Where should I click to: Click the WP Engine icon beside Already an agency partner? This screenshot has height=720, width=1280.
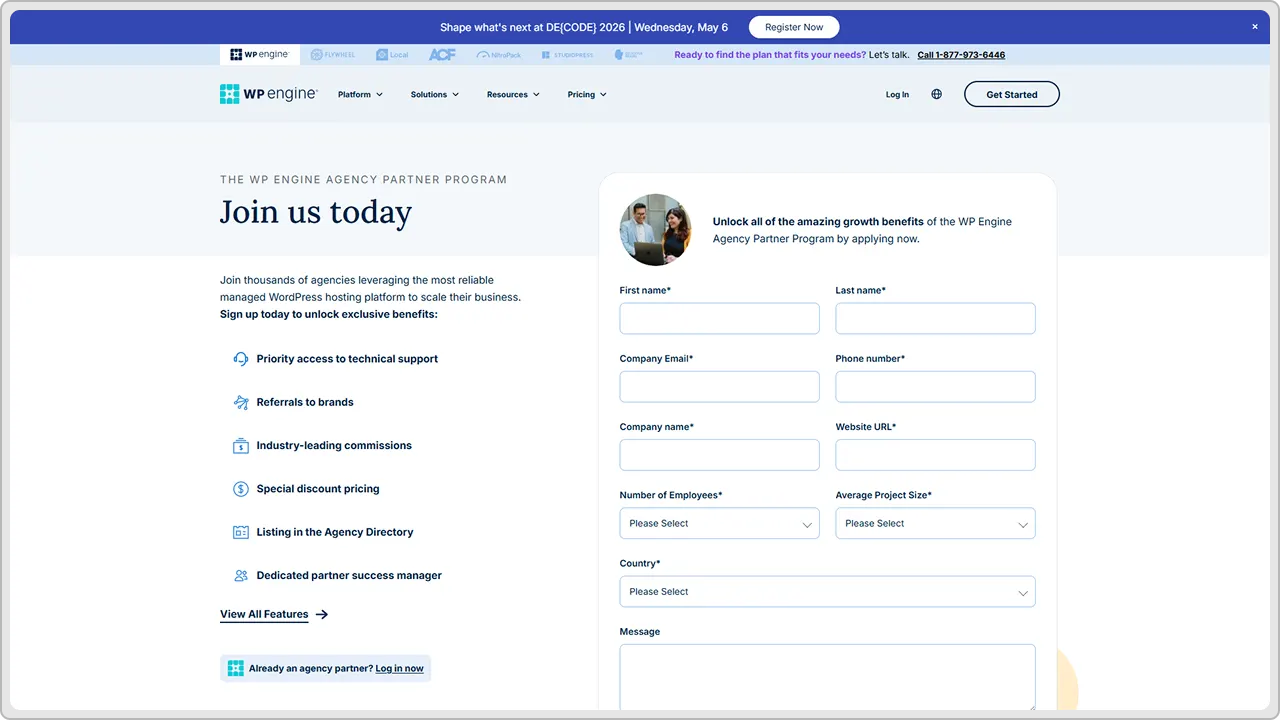(x=236, y=668)
